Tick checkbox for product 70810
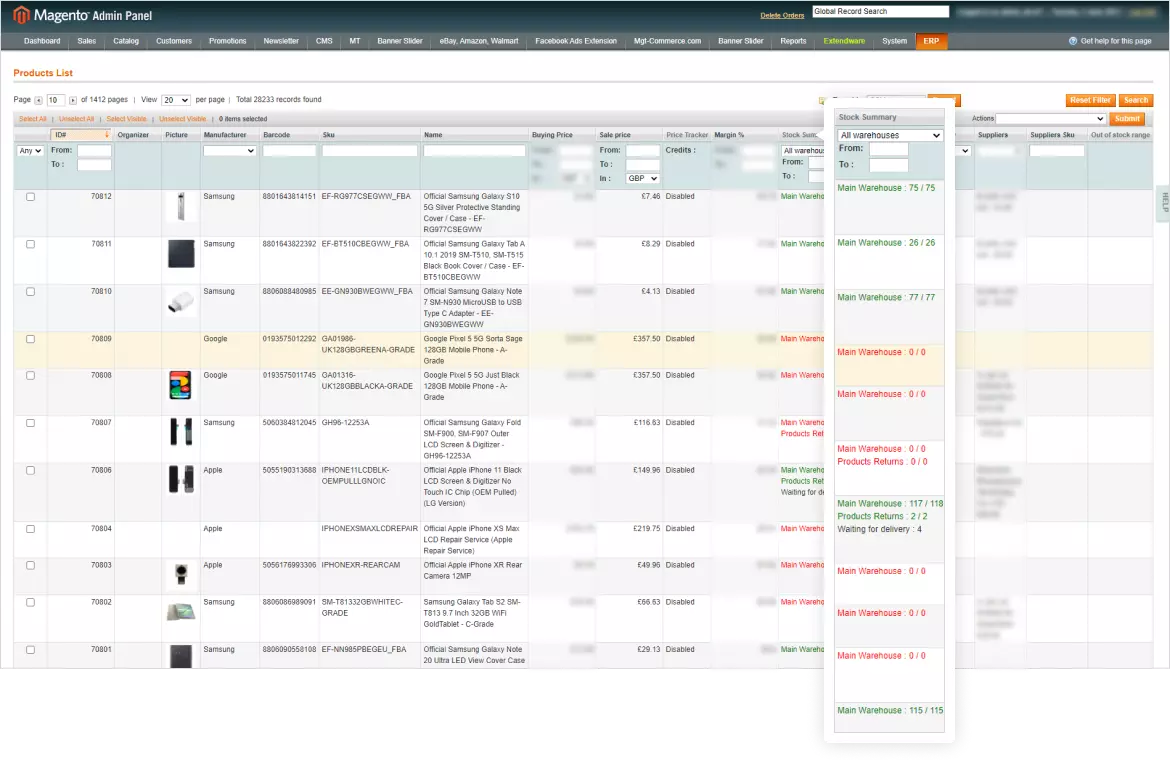 coord(31,292)
